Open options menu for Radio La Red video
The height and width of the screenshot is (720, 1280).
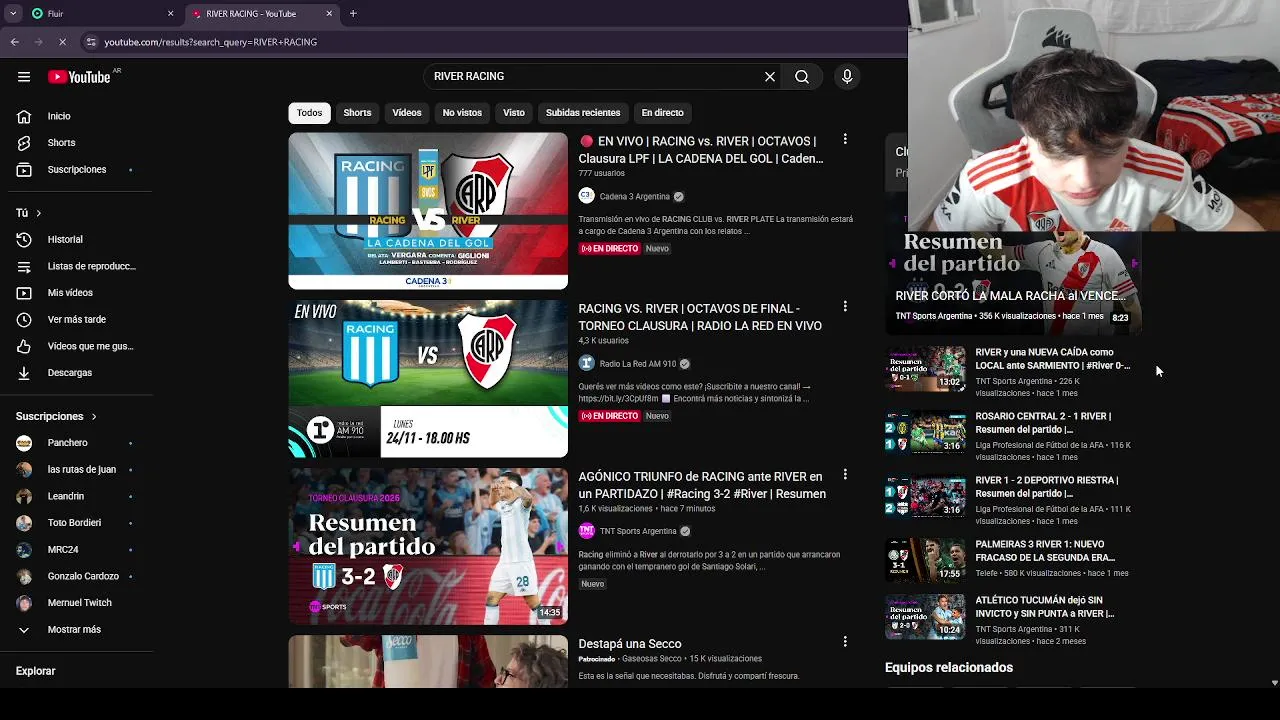(x=845, y=306)
